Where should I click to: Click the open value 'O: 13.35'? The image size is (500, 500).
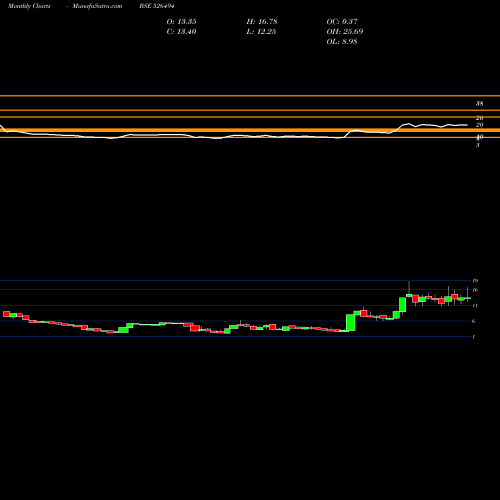pyautogui.click(x=182, y=22)
